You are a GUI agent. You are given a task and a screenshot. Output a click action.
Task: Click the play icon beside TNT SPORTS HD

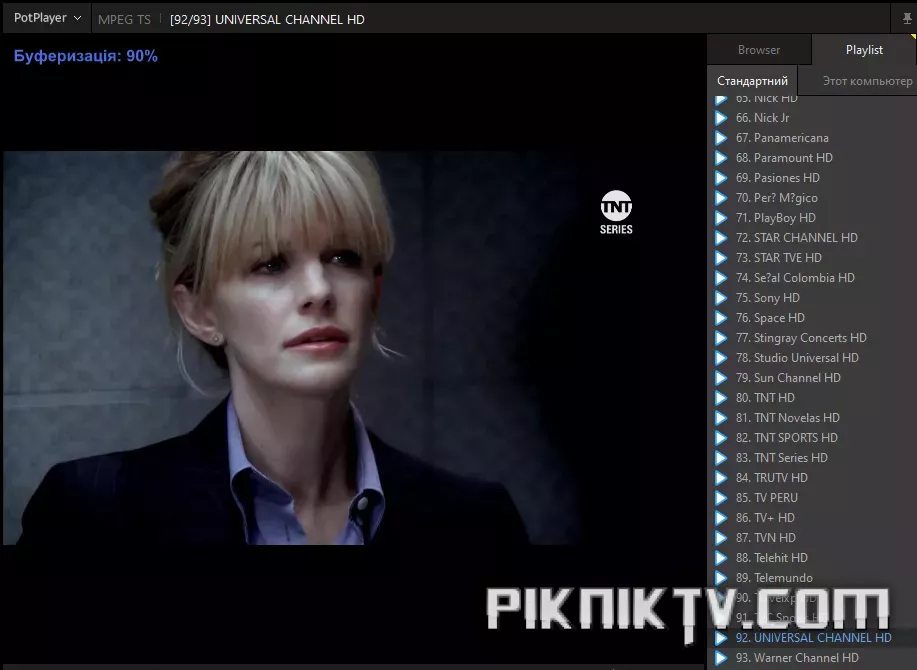tap(721, 438)
